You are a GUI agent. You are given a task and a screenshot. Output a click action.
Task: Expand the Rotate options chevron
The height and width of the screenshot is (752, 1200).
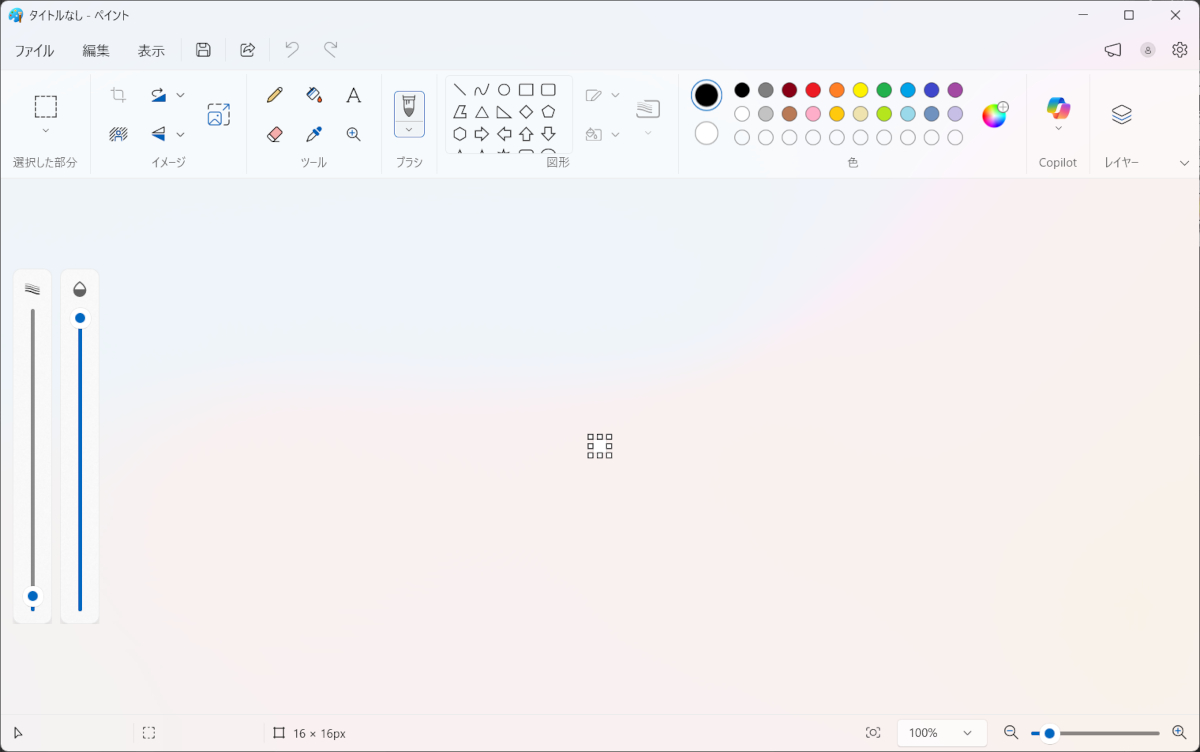tap(181, 95)
